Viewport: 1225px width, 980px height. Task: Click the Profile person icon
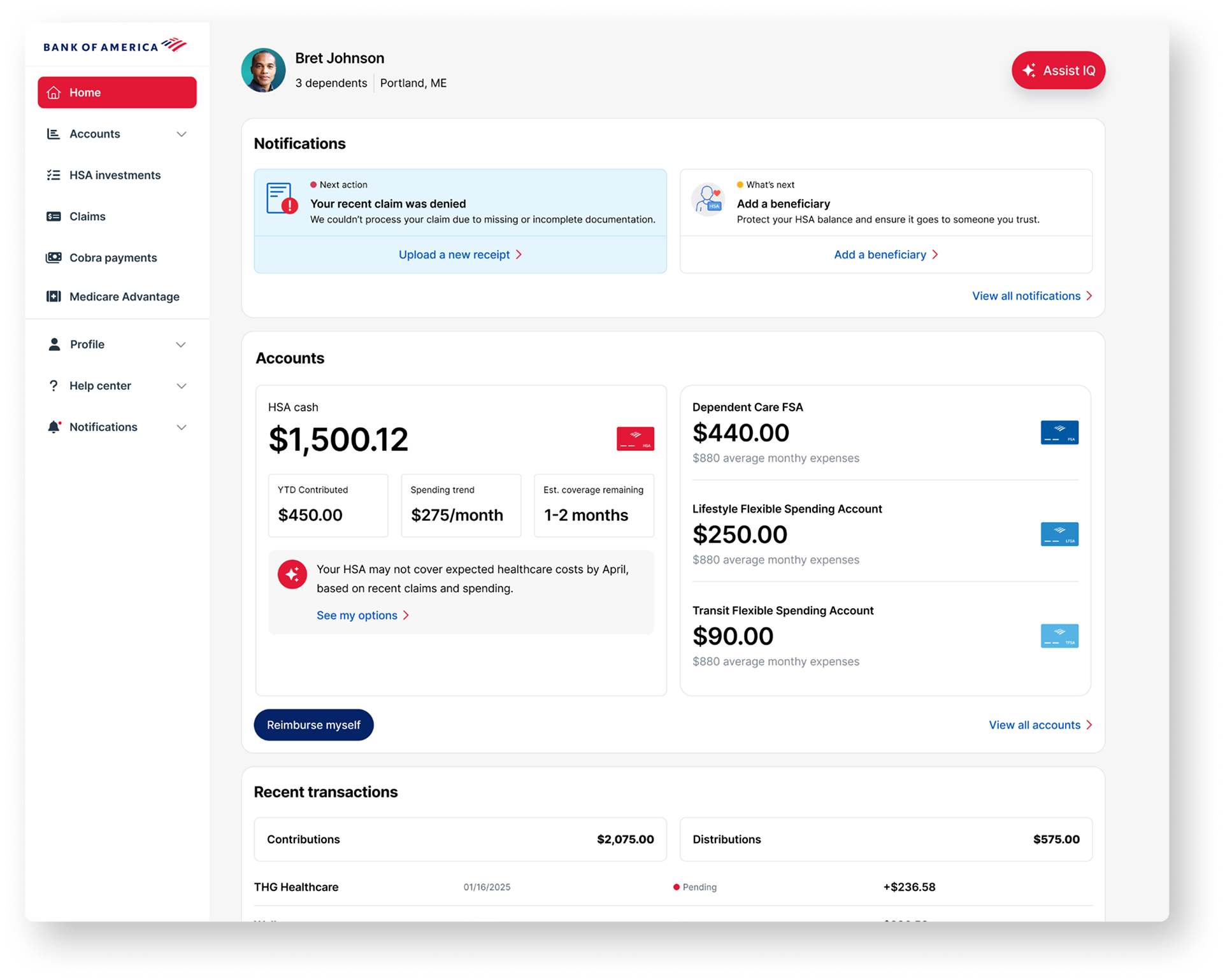(x=54, y=344)
